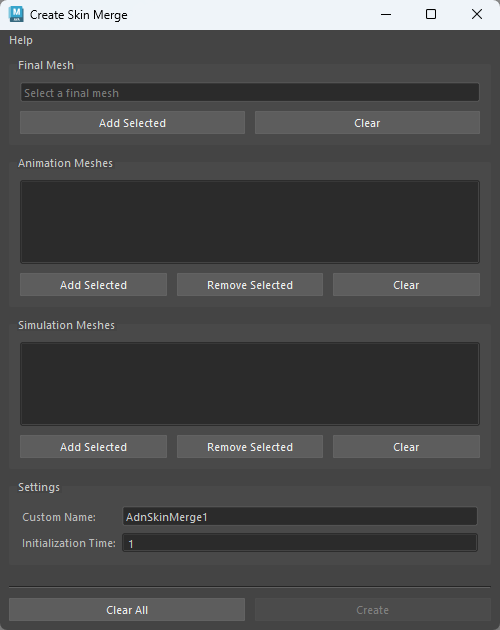
Task: Maximize the Create Skin Merge window
Action: tap(431, 14)
